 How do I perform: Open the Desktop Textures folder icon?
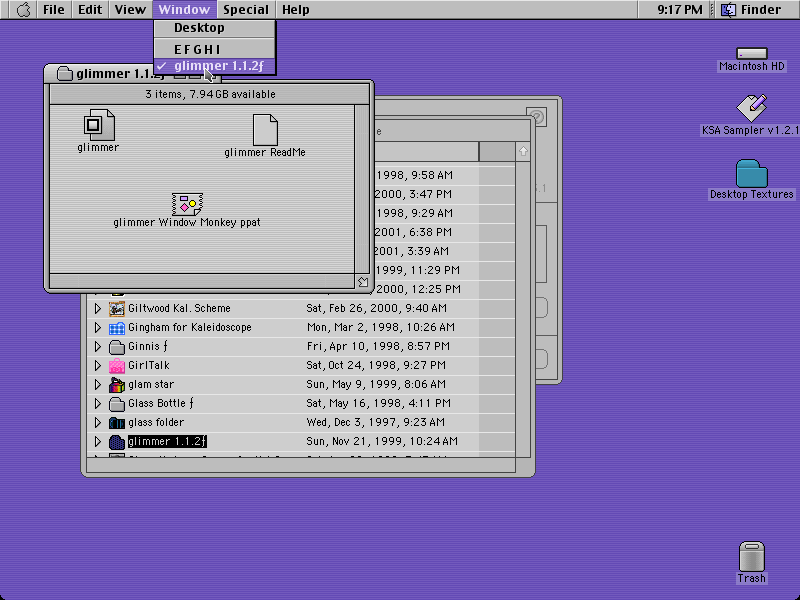pyautogui.click(x=752, y=173)
